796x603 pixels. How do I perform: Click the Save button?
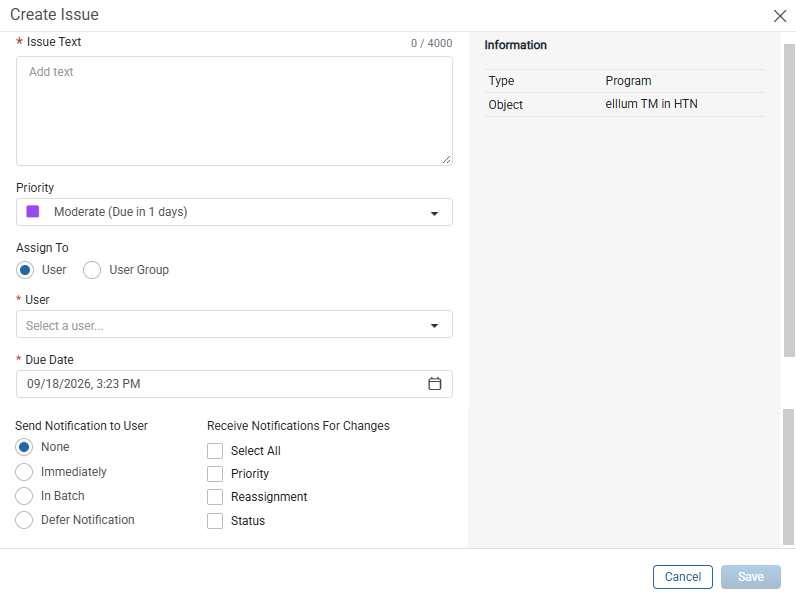(x=751, y=577)
